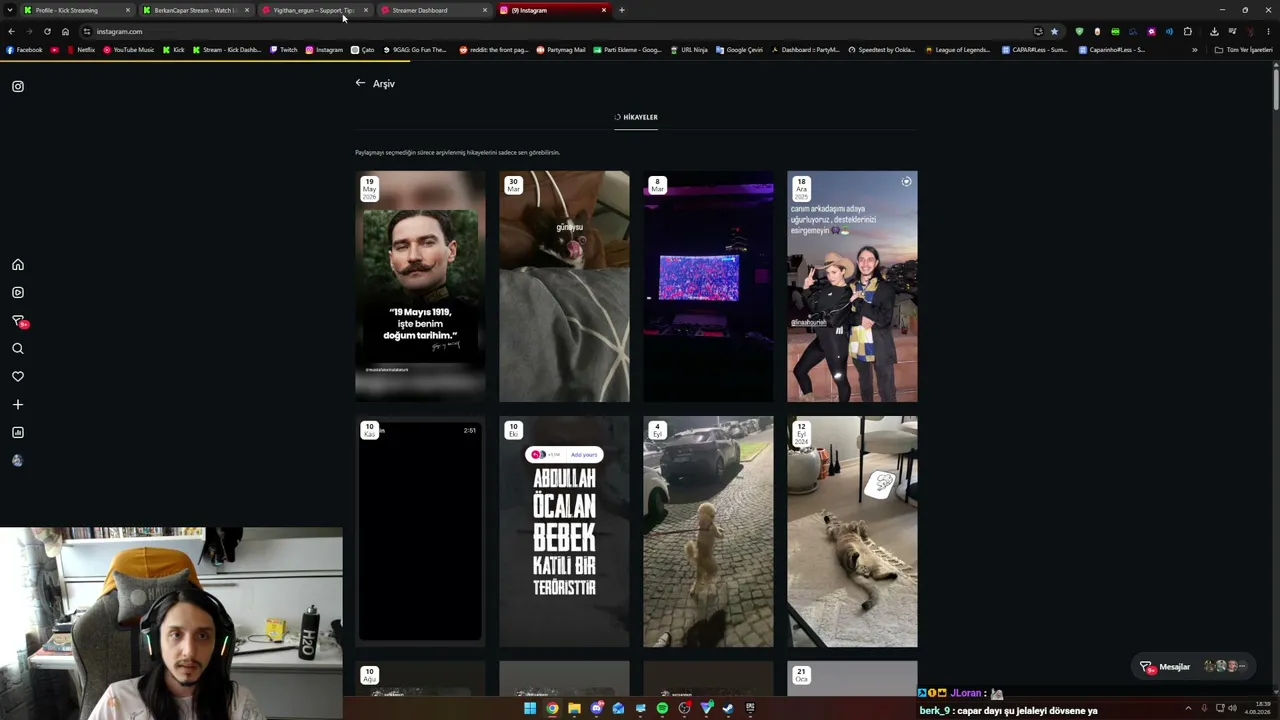
Task: Open the Tüm Yer İşaretleri folder
Action: [1243, 50]
